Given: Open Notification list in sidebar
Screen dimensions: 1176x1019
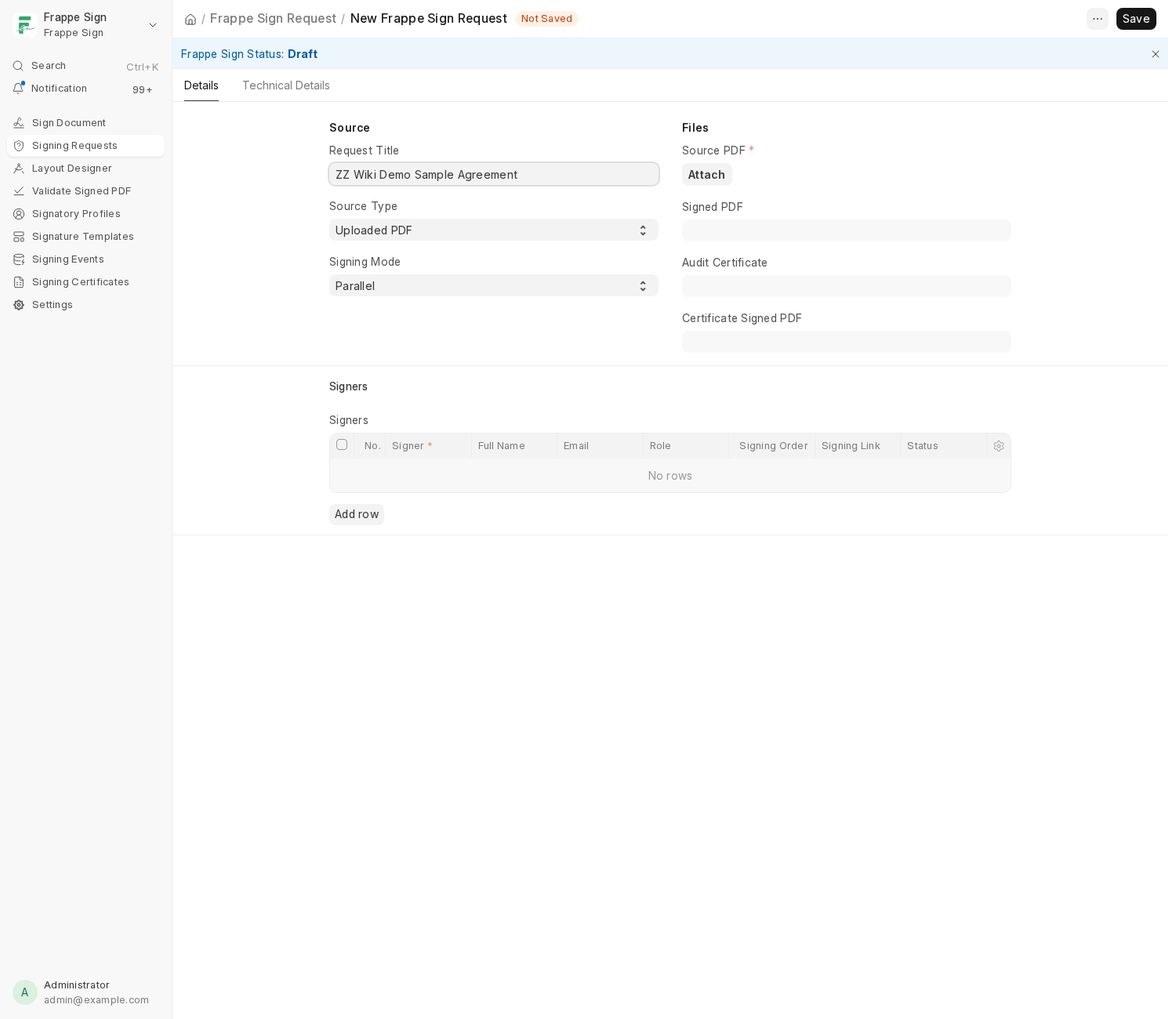Looking at the screenshot, I should [85, 89].
